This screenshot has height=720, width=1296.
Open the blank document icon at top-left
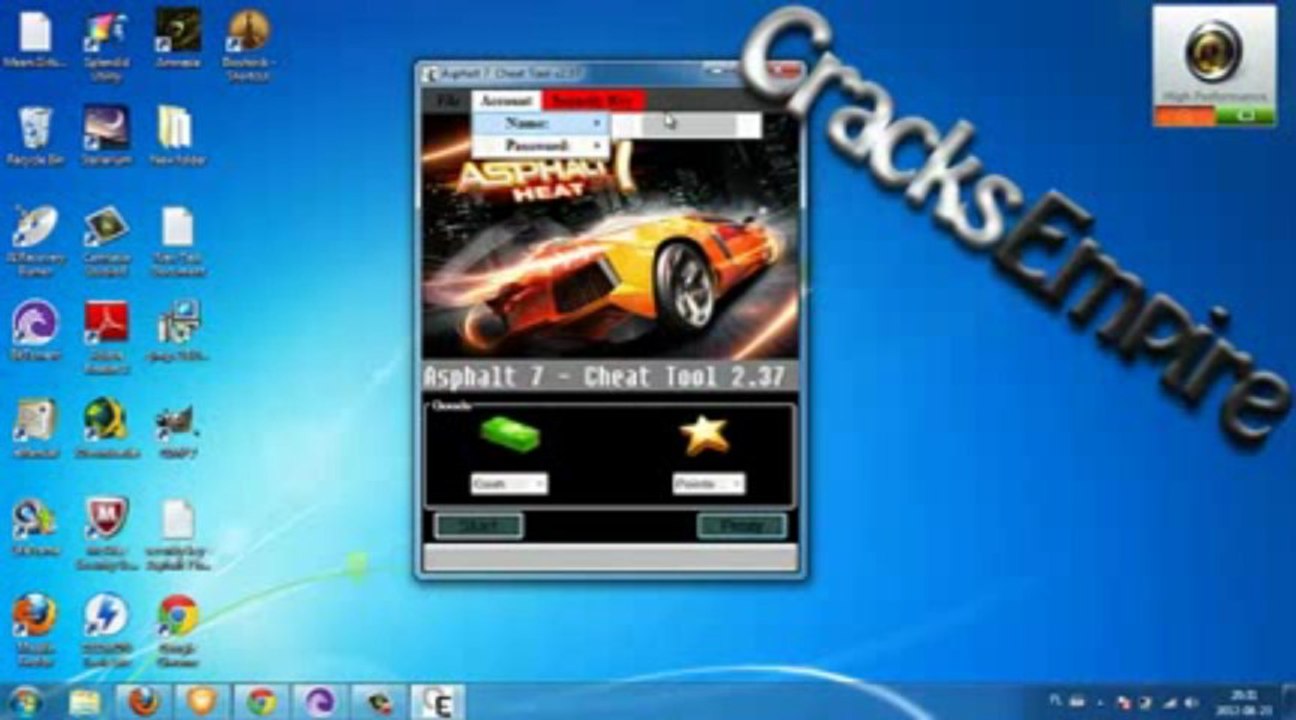tap(35, 40)
